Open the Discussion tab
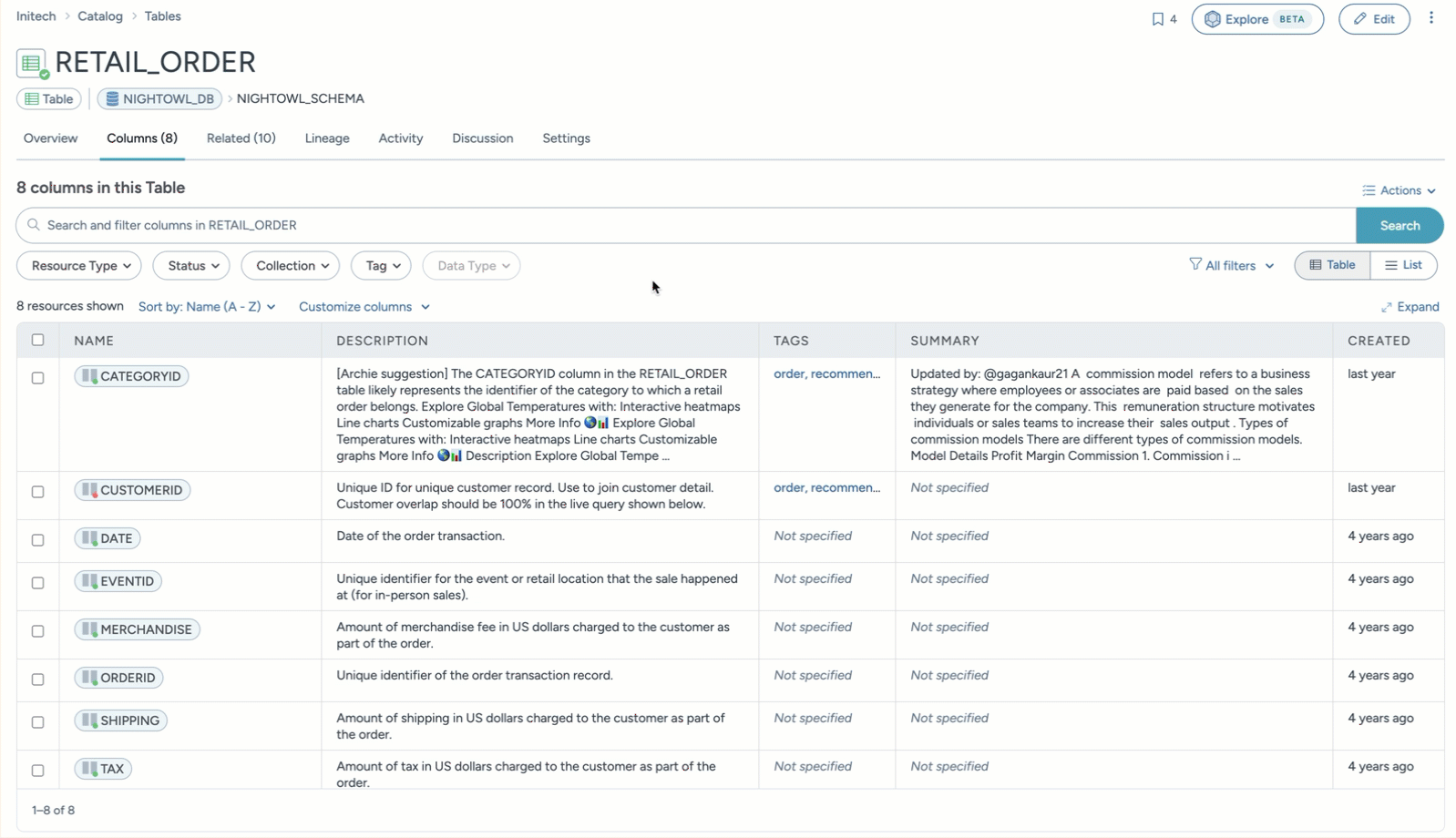Viewport: 1456px width, 838px height. click(483, 138)
